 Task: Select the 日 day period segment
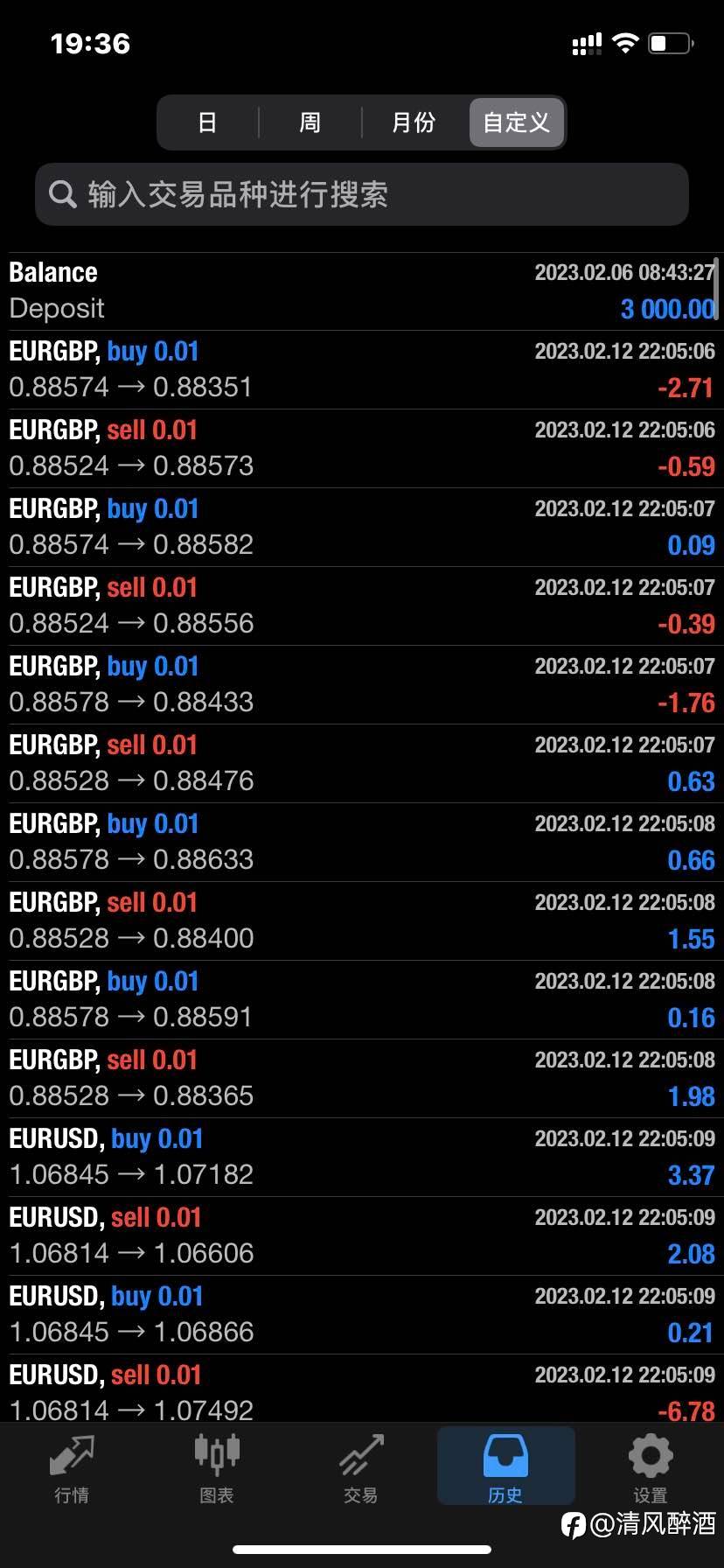(207, 122)
